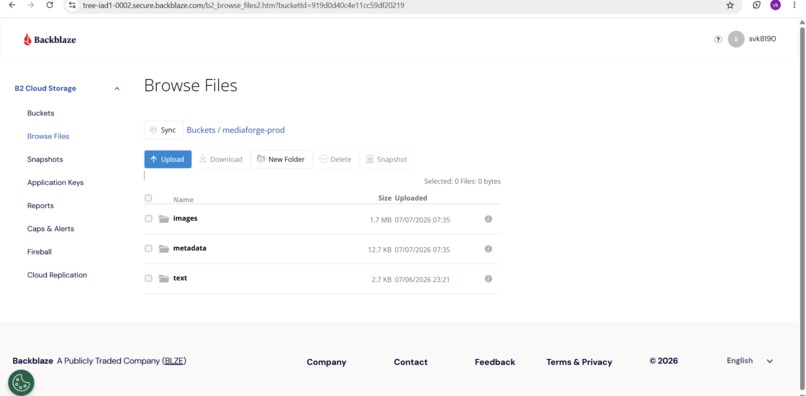Click the Download button
The width and height of the screenshot is (806, 396).
click(x=221, y=159)
